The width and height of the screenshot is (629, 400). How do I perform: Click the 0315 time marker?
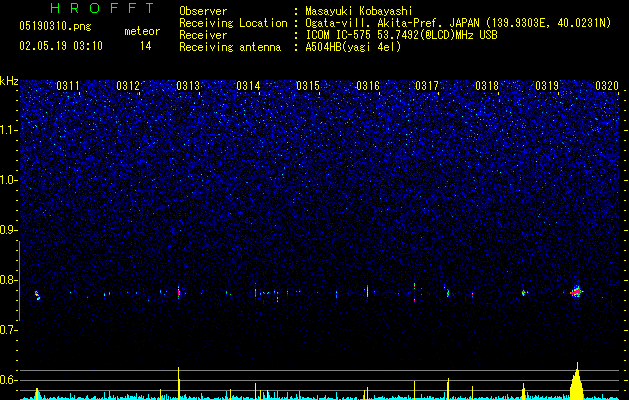308,86
